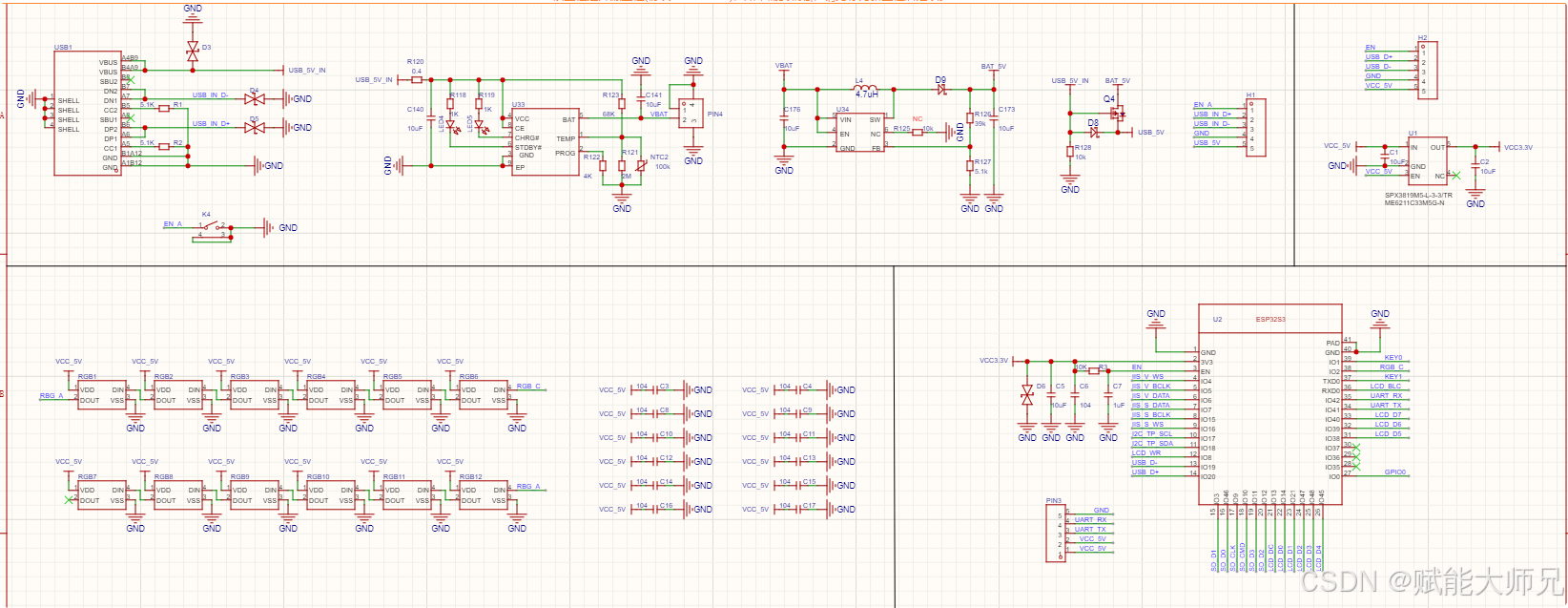Select capacitor C3 decoupling symbol
The width and height of the screenshot is (1568, 608).
click(656, 390)
